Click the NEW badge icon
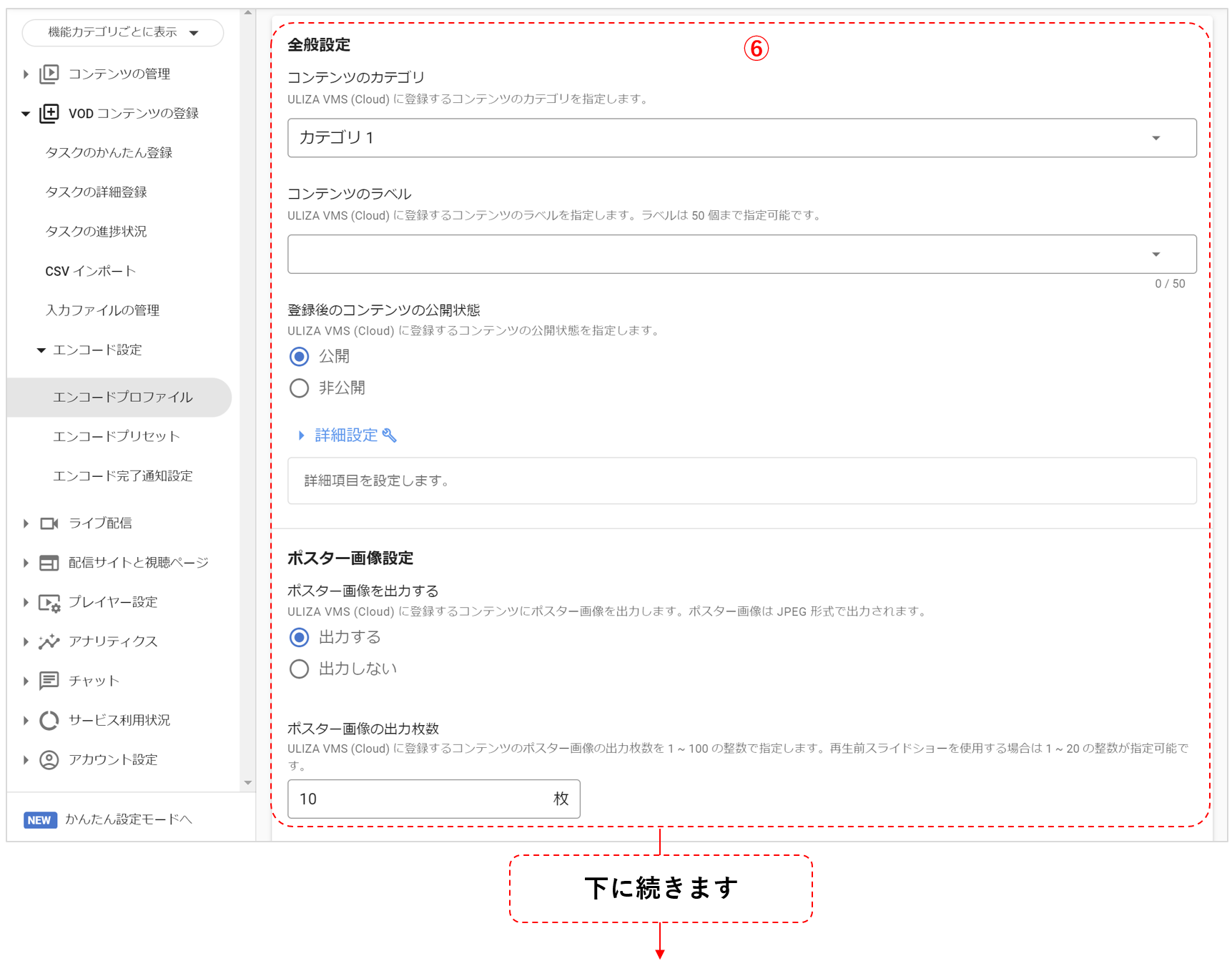The width and height of the screenshot is (1232, 966). click(x=39, y=819)
